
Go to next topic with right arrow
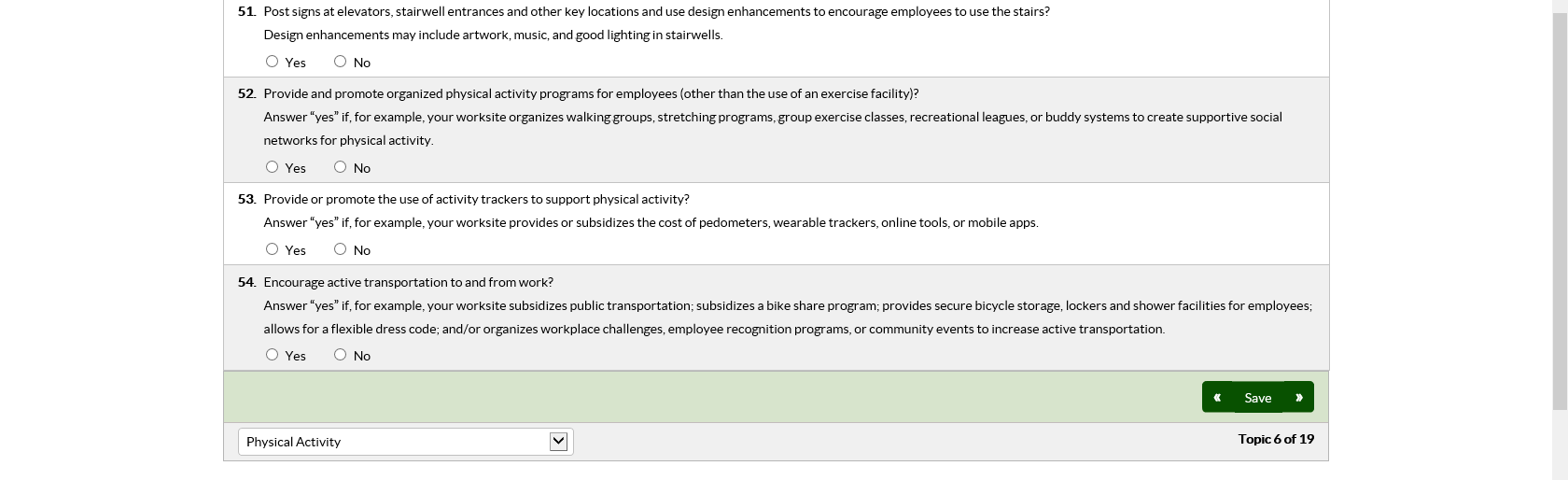click(1299, 398)
